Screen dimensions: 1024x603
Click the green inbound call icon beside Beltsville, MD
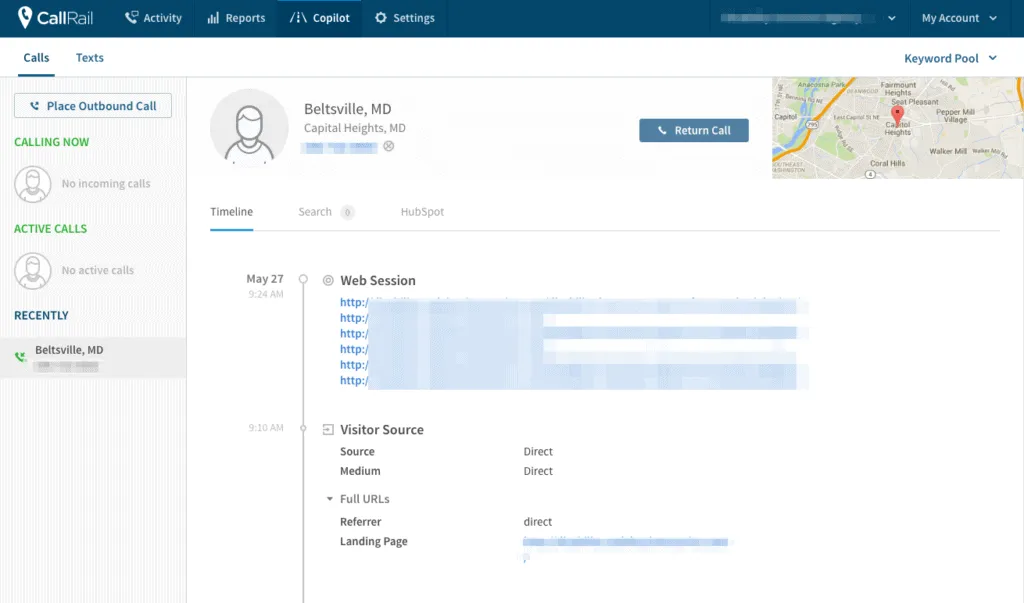pyautogui.click(x=19, y=355)
